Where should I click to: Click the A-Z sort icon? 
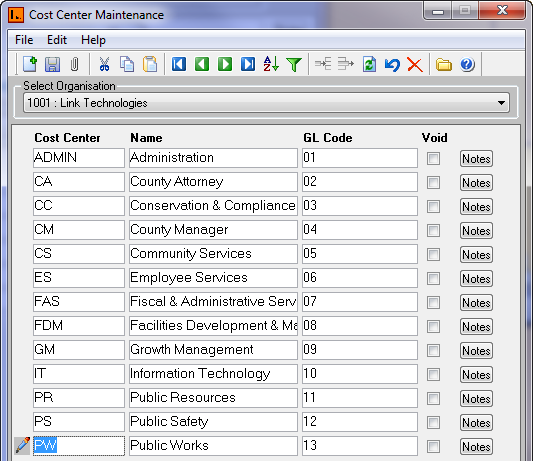point(271,64)
